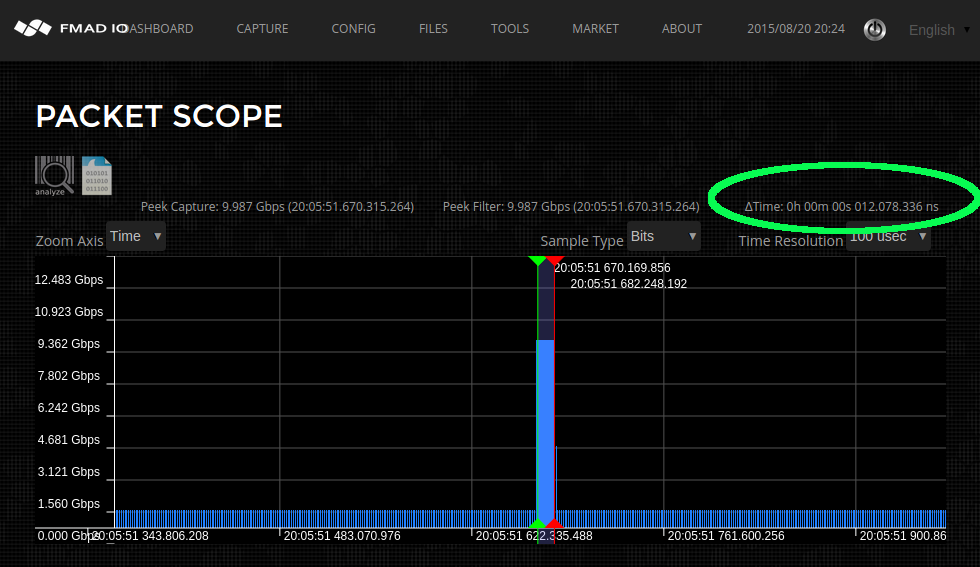The image size is (980, 567).
Task: Navigate to the Config page
Action: pyautogui.click(x=354, y=29)
